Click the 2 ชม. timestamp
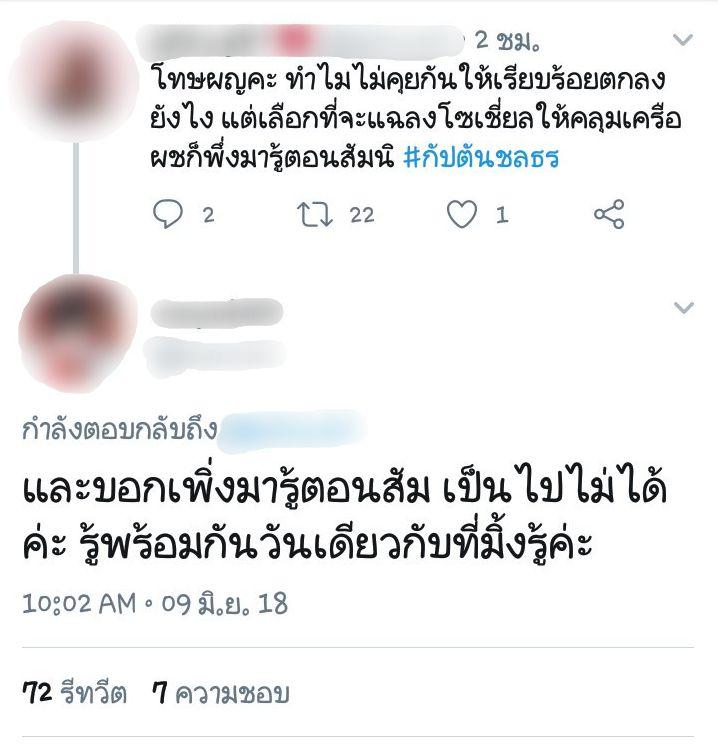 [507, 41]
